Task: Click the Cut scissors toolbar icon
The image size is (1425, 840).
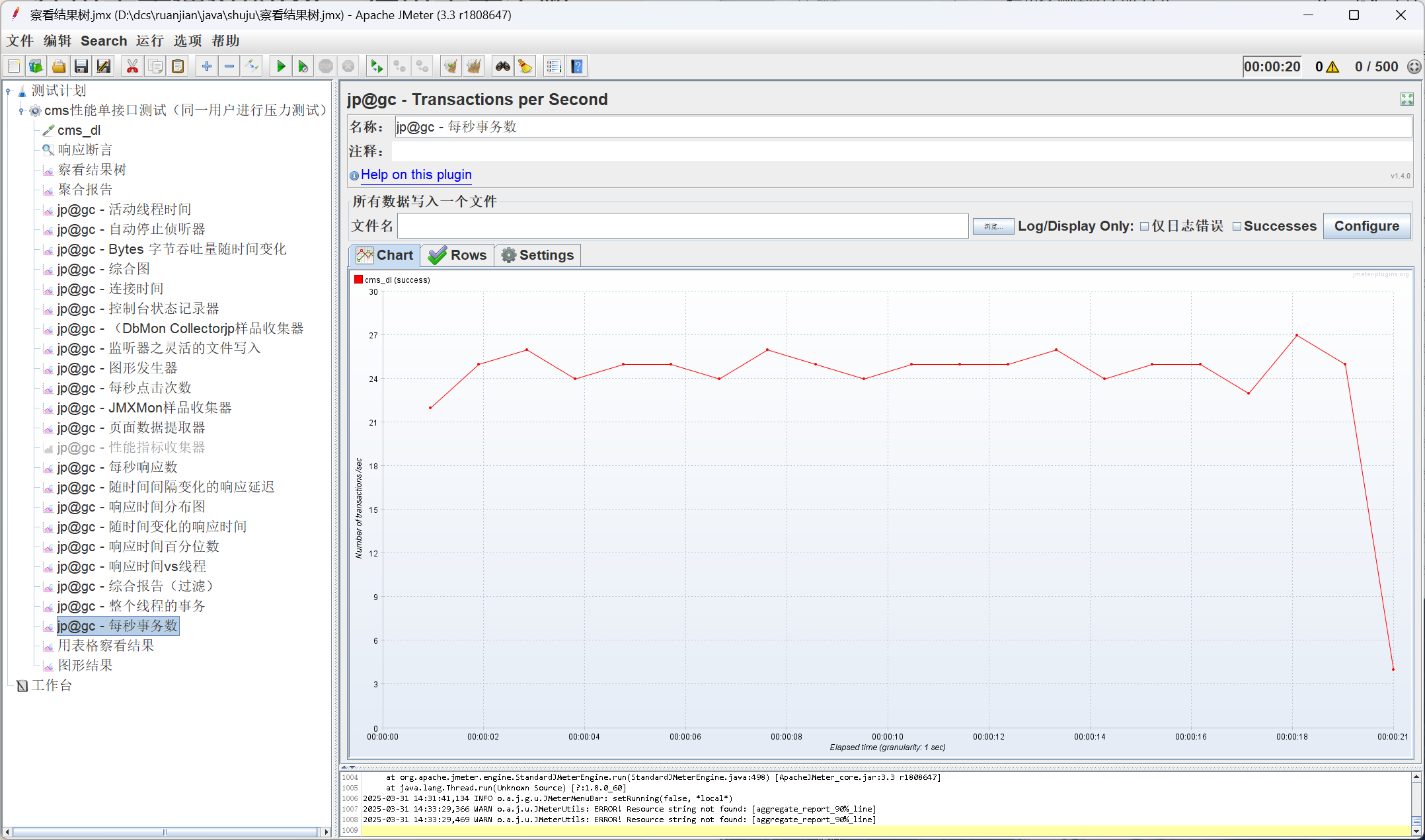Action: point(132,66)
